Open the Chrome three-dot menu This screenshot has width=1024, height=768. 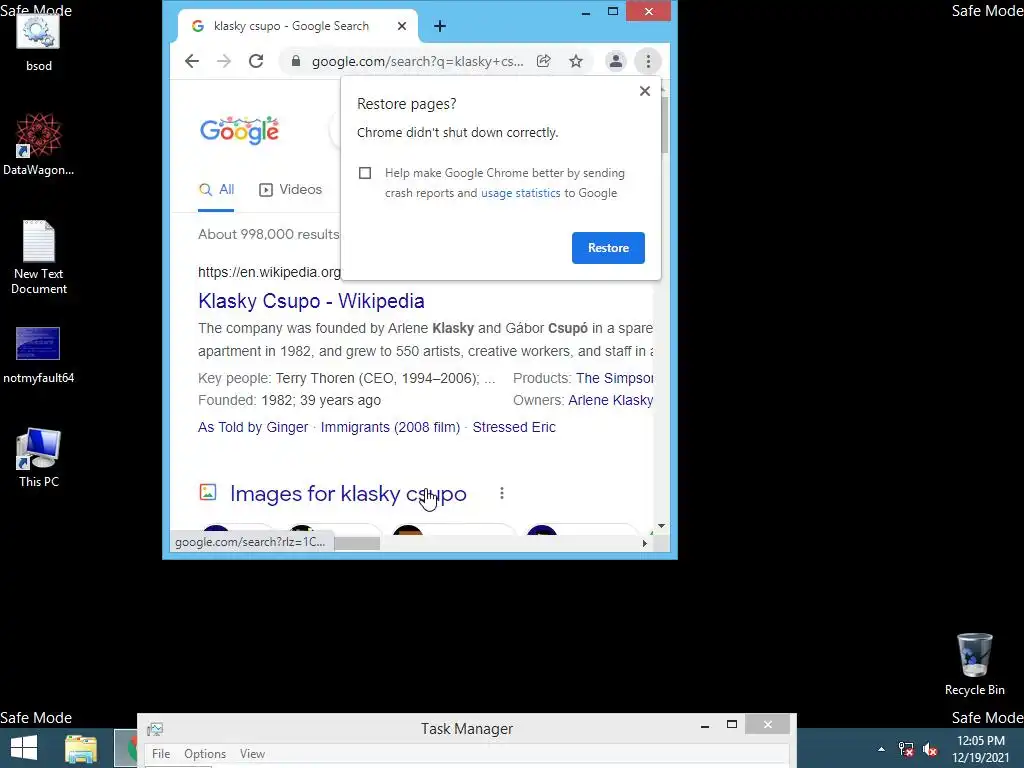click(x=648, y=61)
